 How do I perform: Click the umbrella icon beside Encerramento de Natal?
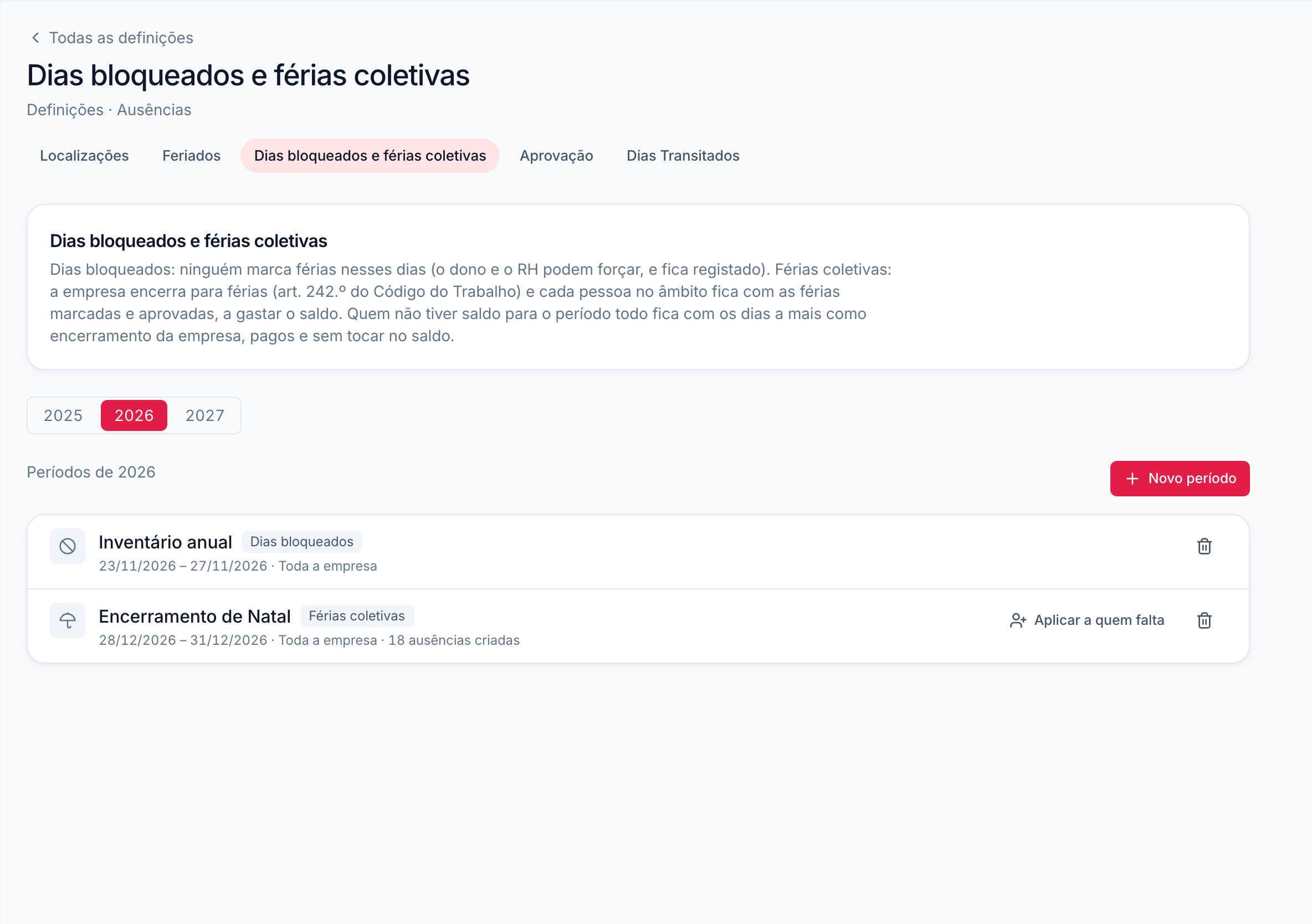click(x=68, y=620)
